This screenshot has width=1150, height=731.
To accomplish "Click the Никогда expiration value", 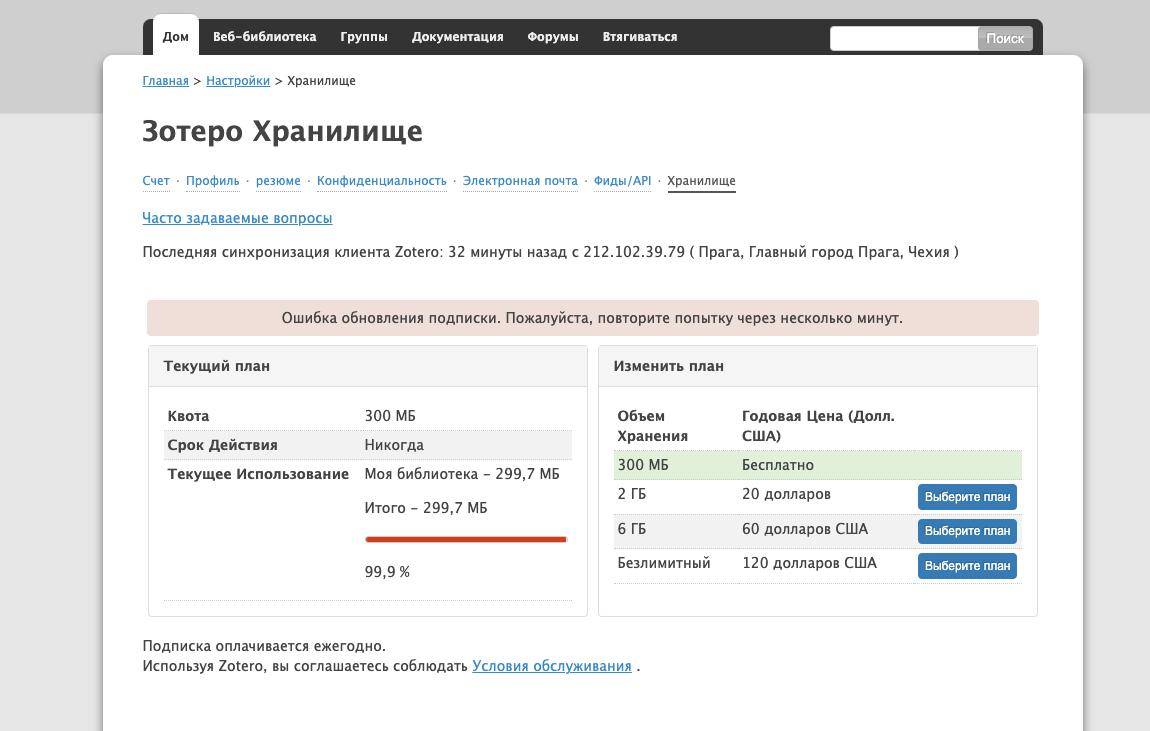I will [x=394, y=445].
